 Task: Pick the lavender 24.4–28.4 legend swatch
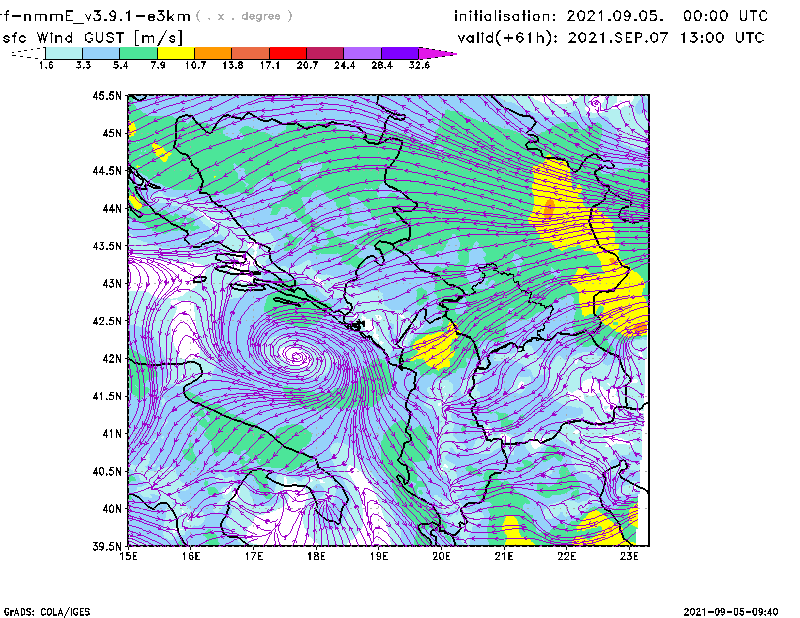click(x=362, y=53)
